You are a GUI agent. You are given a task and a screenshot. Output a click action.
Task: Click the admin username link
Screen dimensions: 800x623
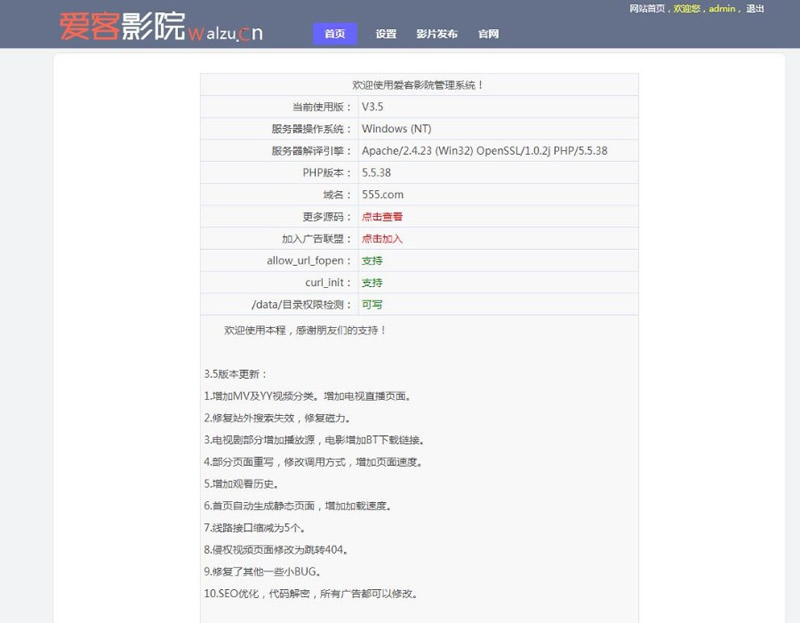pos(722,9)
